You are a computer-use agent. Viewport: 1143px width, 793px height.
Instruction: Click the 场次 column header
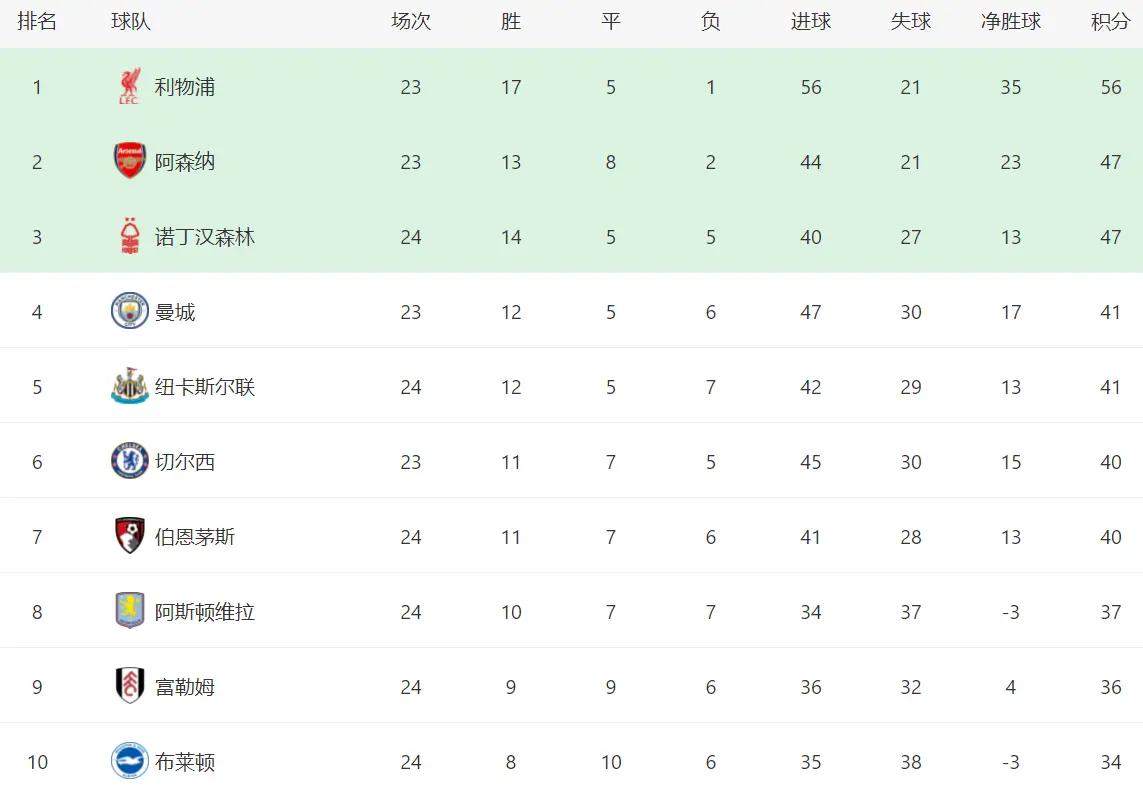pyautogui.click(x=410, y=22)
